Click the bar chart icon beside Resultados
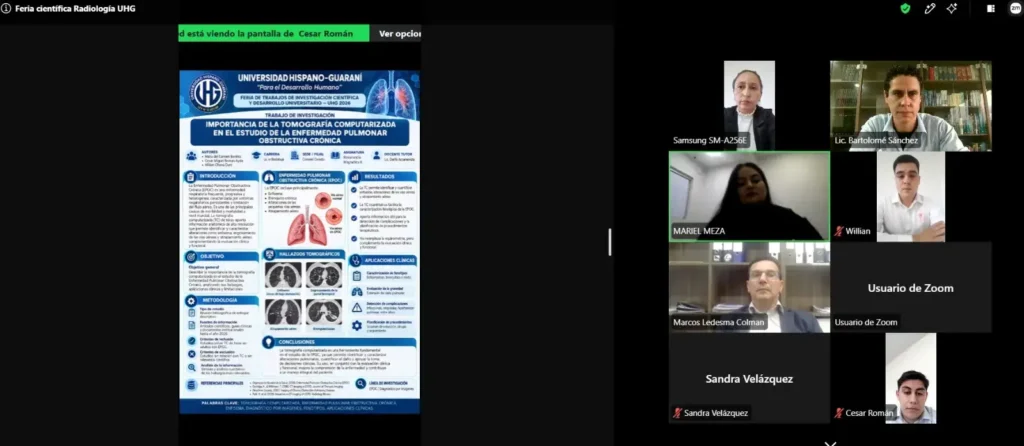1024x446 pixels. click(355, 177)
